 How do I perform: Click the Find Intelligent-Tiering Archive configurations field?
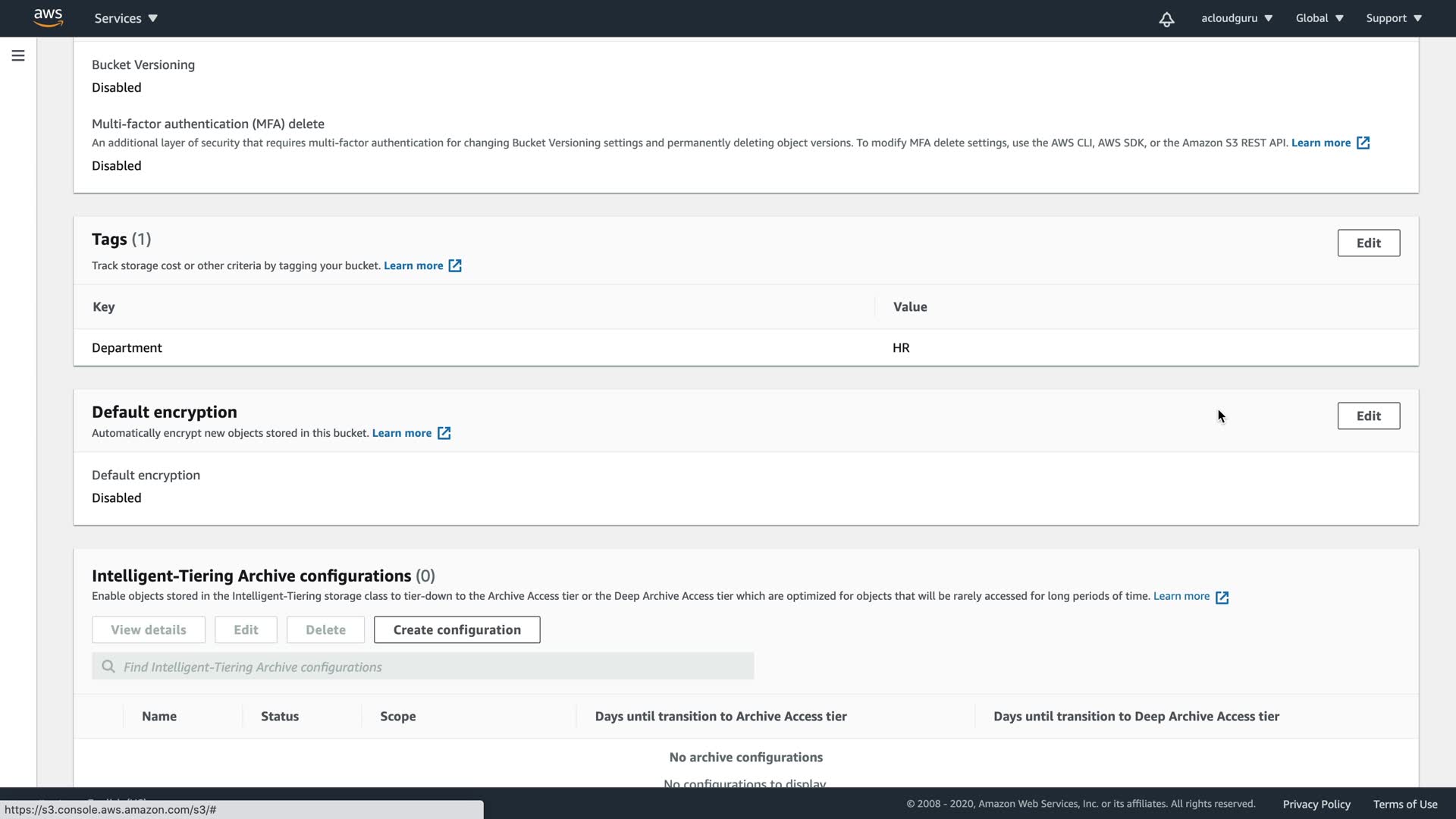[432, 667]
